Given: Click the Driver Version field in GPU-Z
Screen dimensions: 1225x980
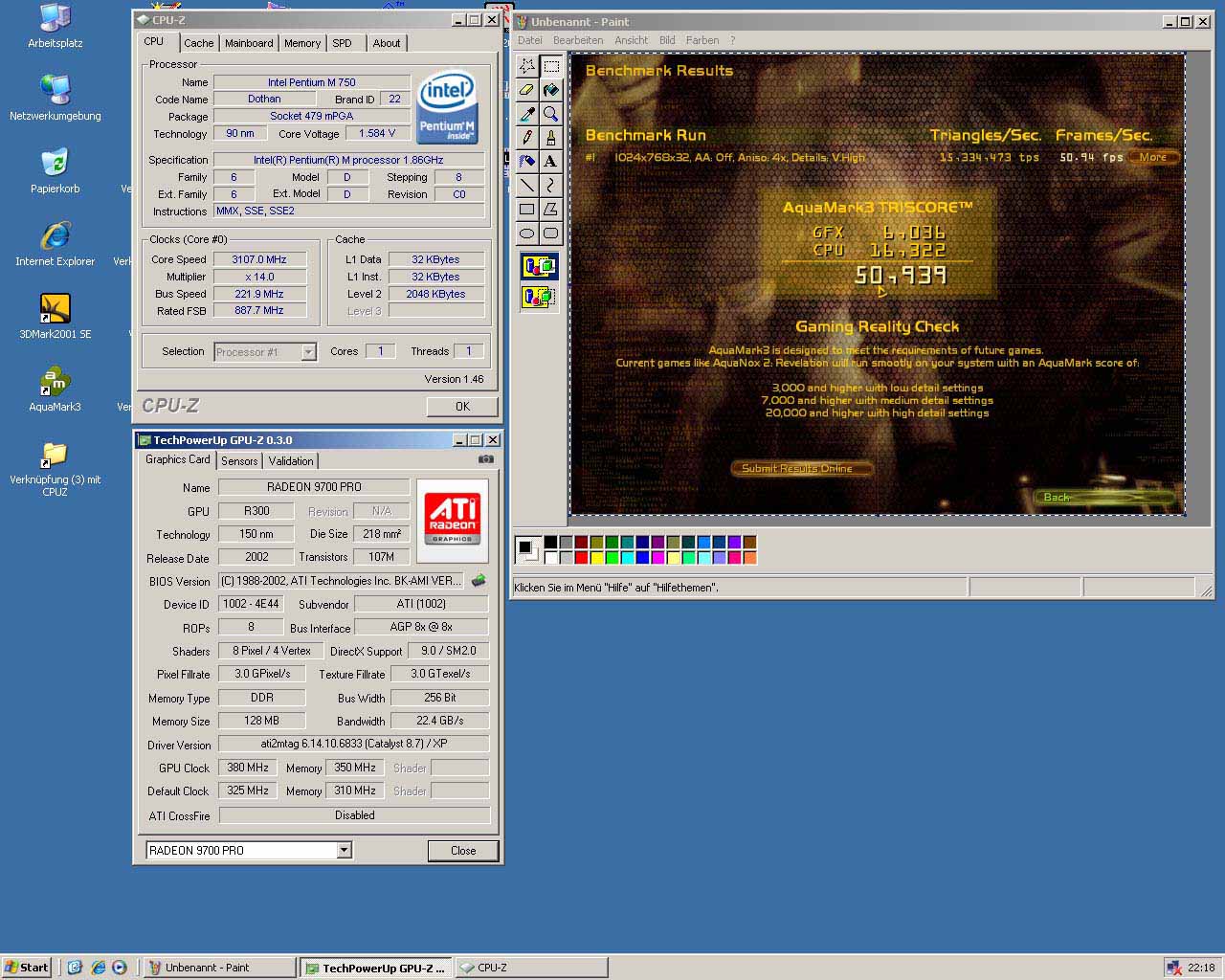Looking at the screenshot, I should 354,744.
